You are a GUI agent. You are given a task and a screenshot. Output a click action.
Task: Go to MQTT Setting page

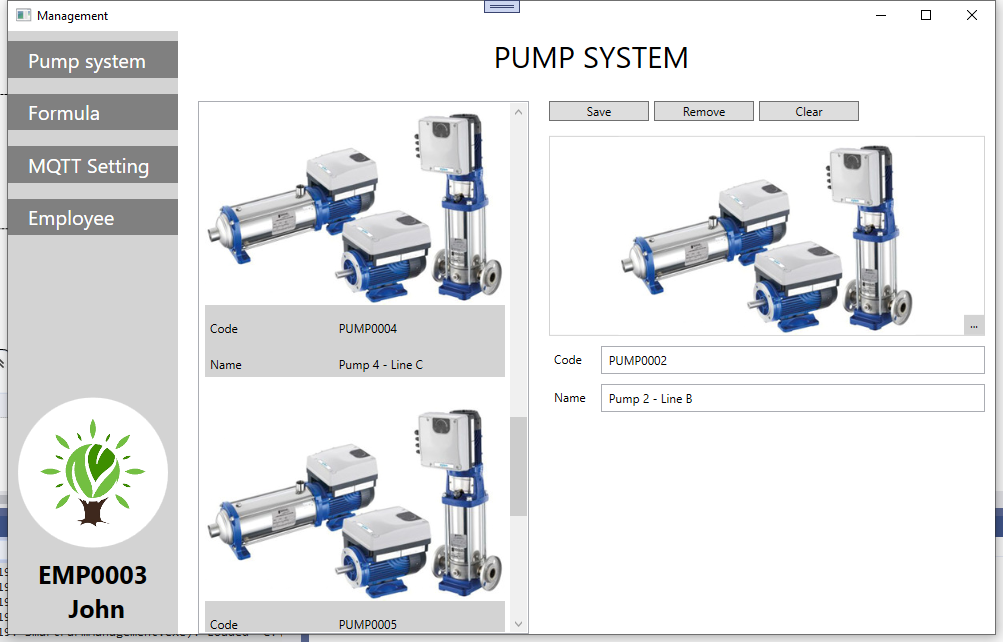click(93, 165)
